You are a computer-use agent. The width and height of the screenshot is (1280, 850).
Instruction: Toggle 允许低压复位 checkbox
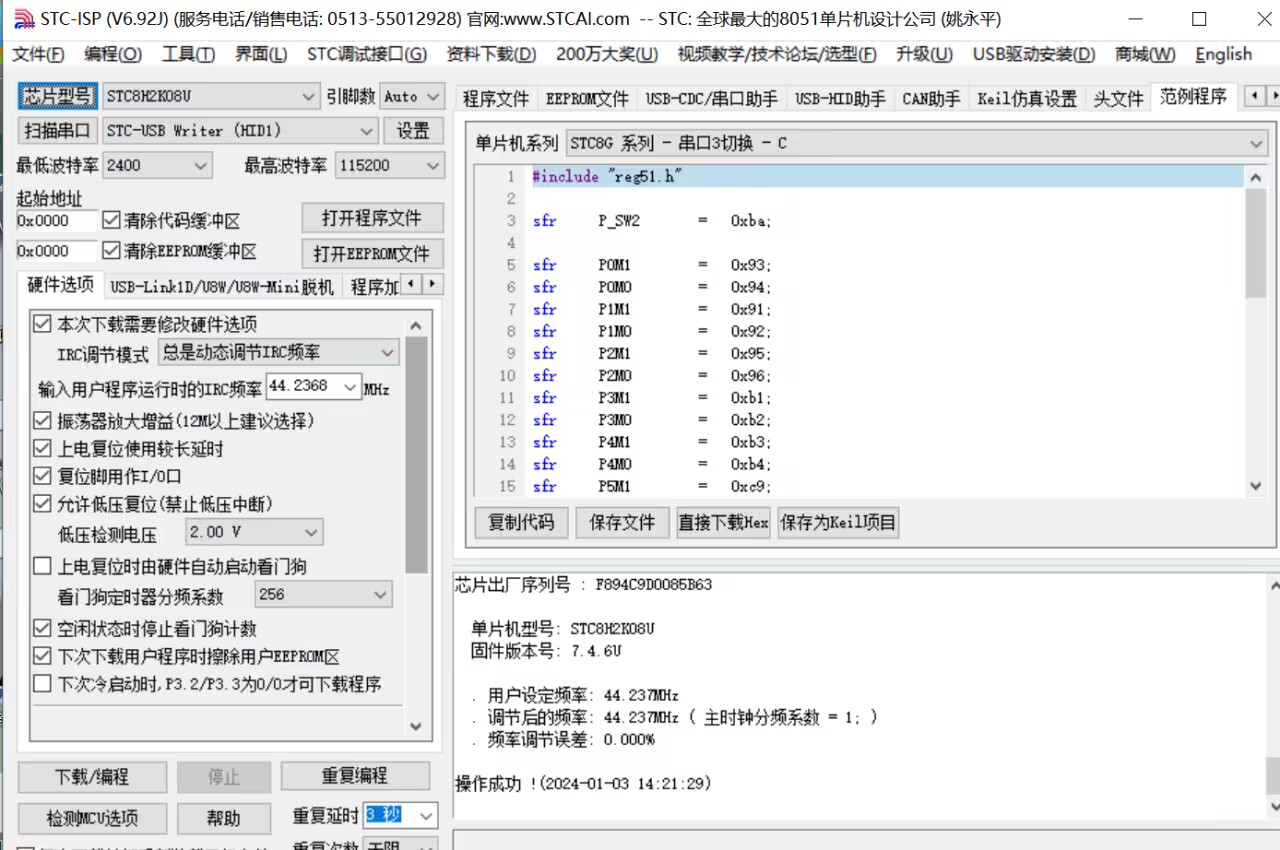point(42,504)
